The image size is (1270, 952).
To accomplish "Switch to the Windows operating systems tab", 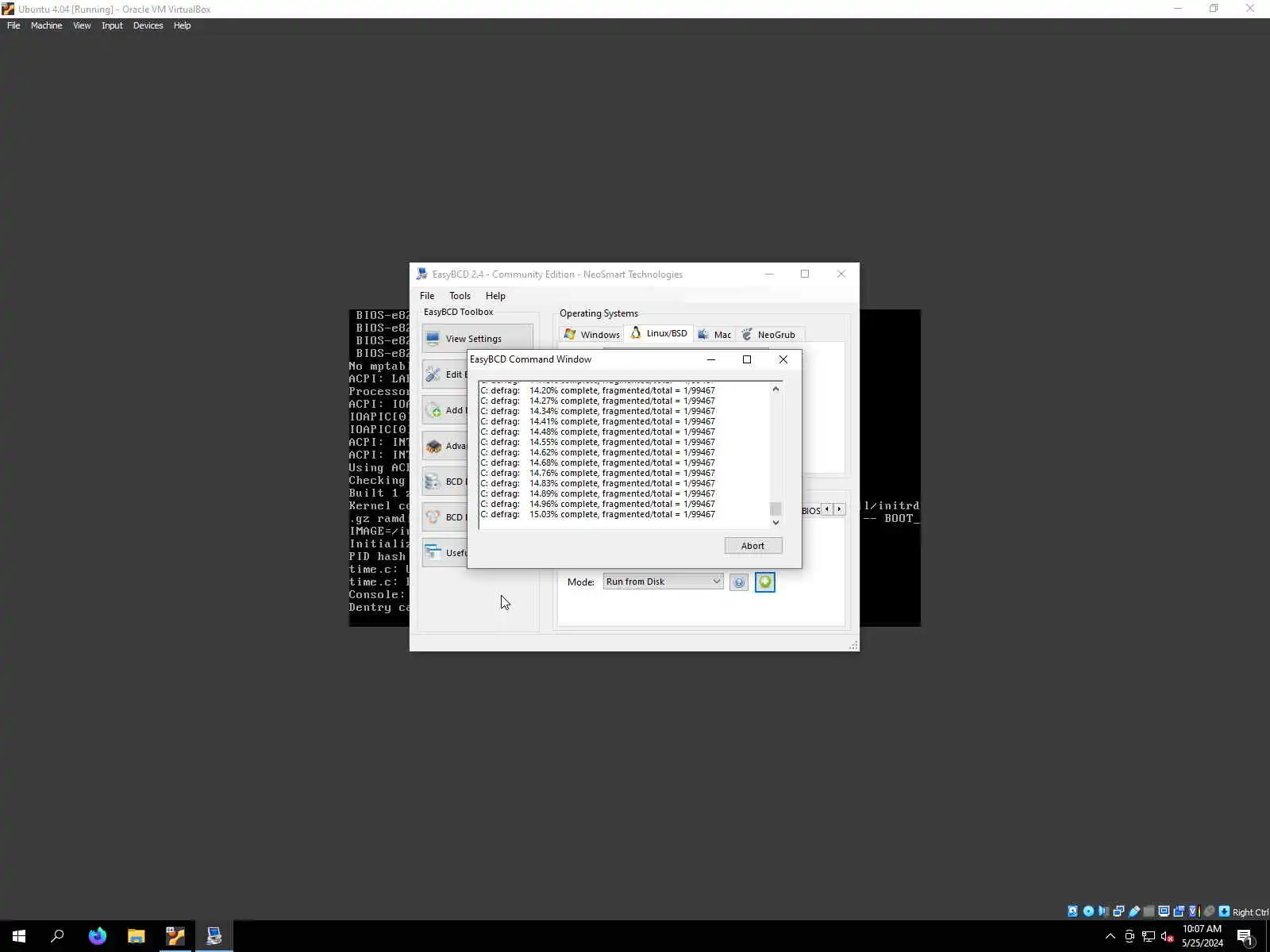I will 591,335.
